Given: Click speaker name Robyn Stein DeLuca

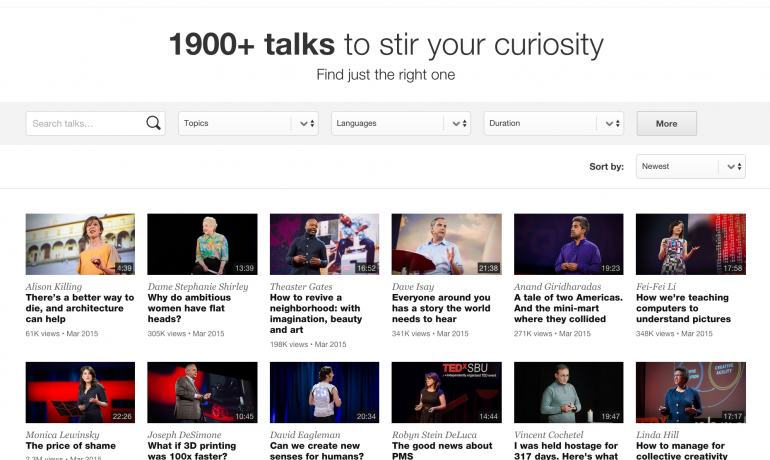Looking at the screenshot, I should tap(434, 434).
